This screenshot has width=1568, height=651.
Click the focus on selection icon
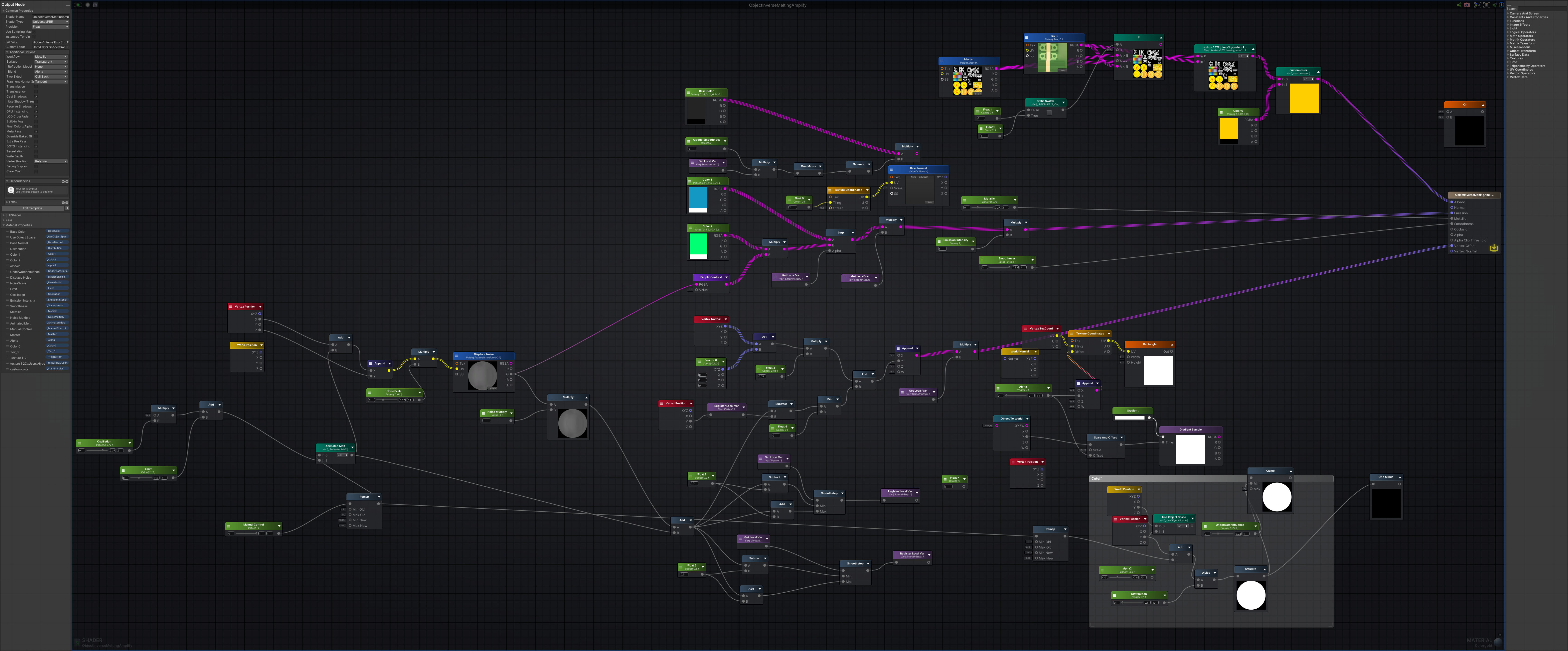[x=1478, y=5]
